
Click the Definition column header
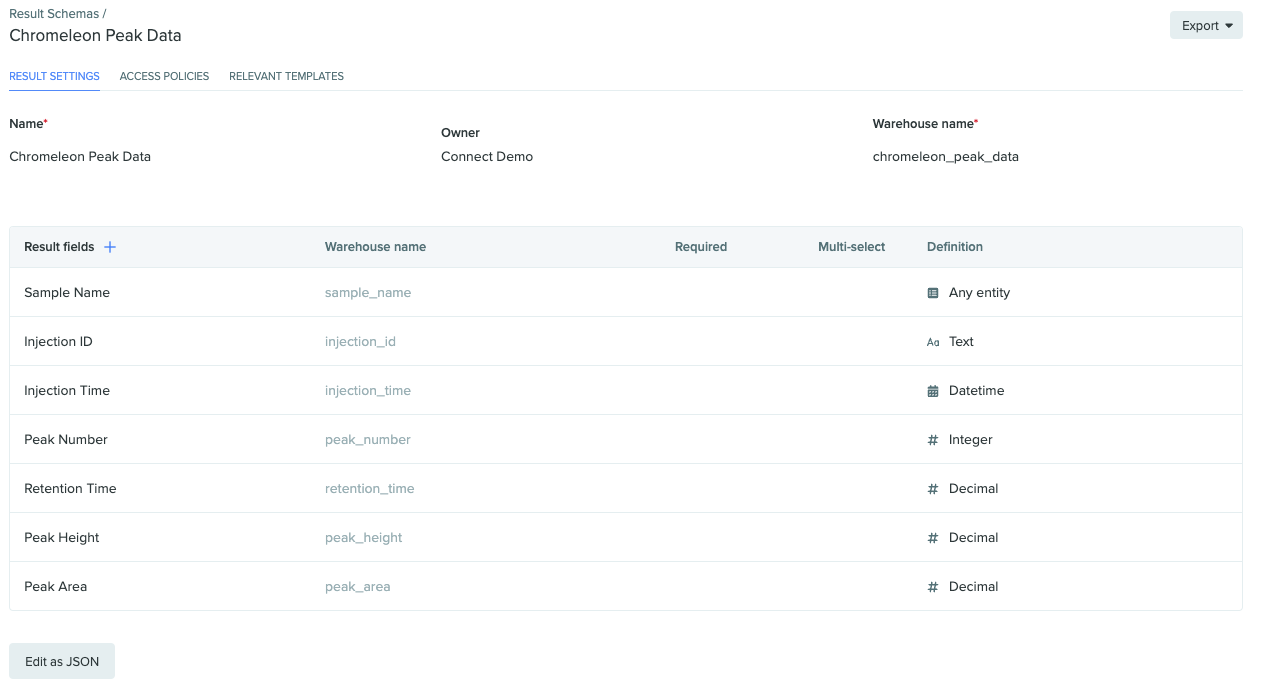(955, 247)
